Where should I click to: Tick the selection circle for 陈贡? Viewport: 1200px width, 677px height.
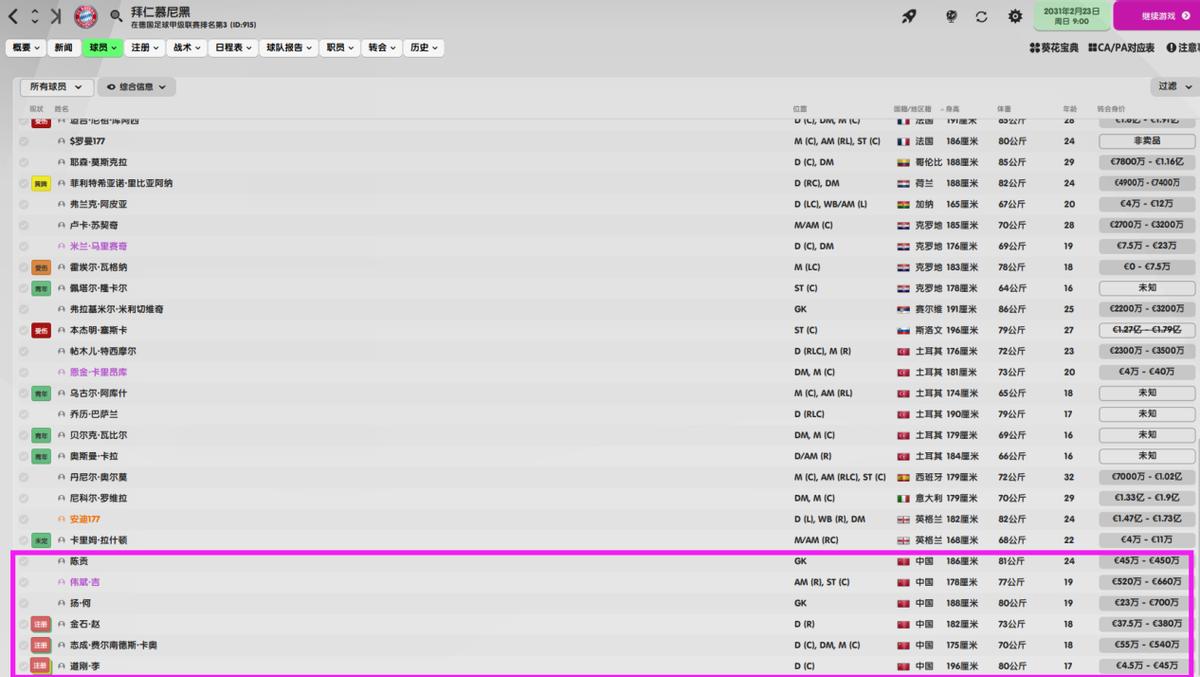pos(23,561)
